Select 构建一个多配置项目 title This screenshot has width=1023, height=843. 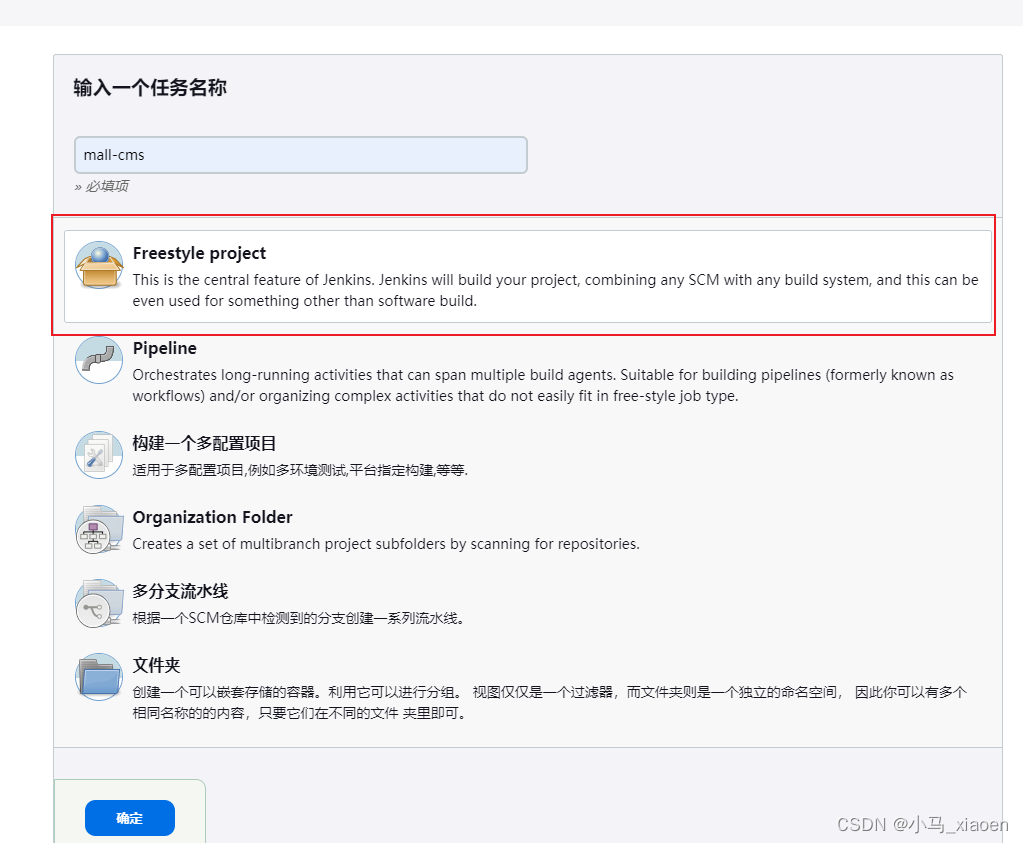204,444
